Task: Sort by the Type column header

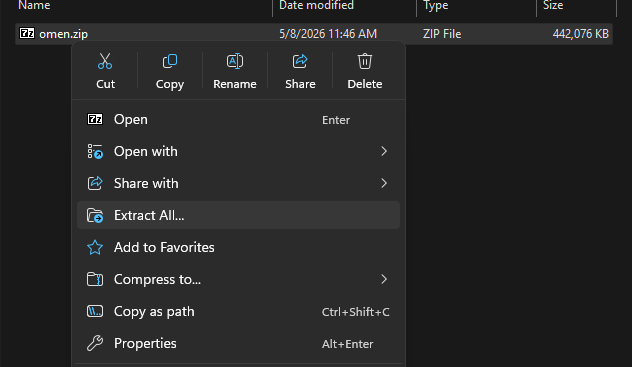Action: tap(435, 6)
